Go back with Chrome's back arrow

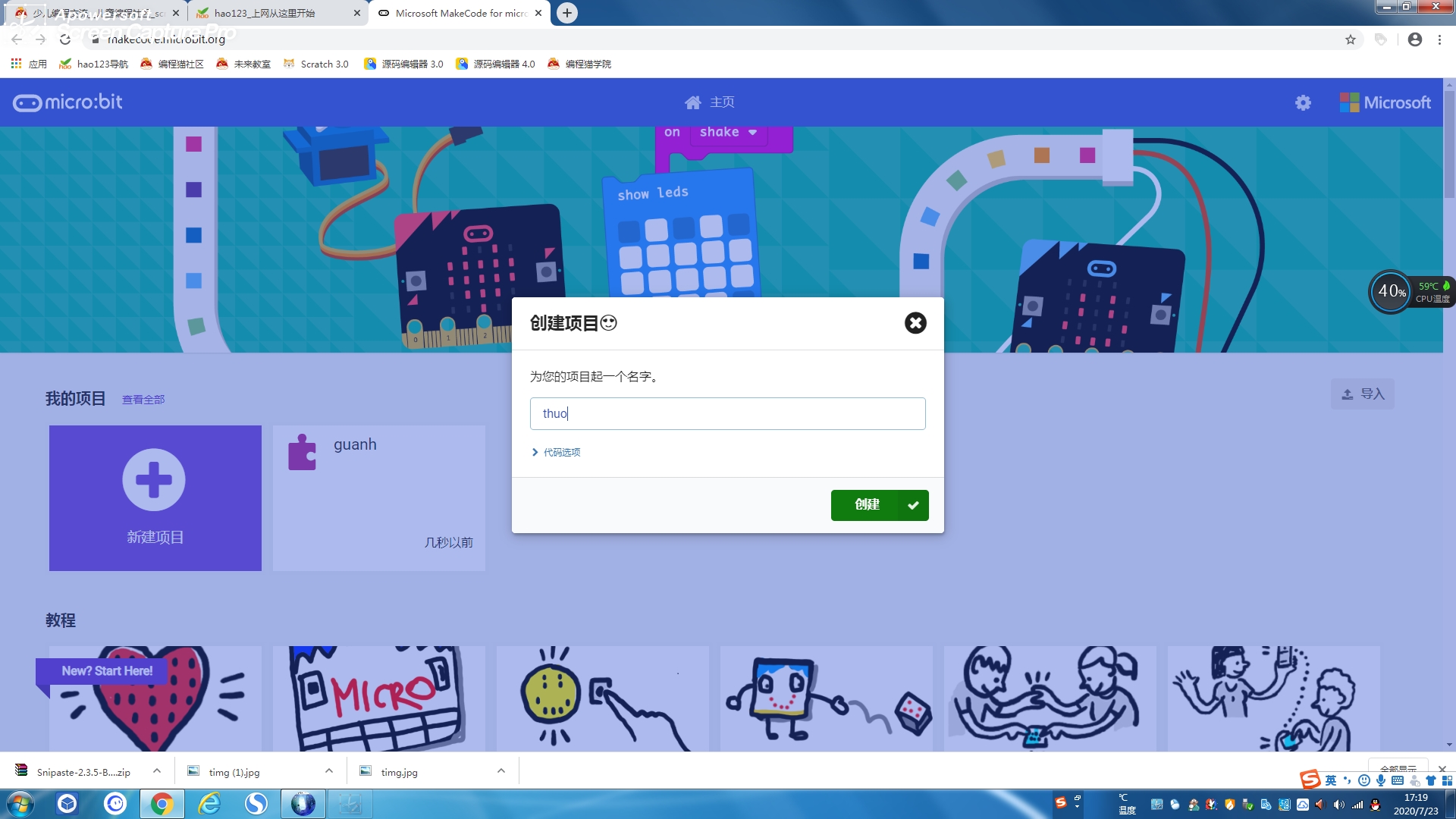(x=17, y=39)
